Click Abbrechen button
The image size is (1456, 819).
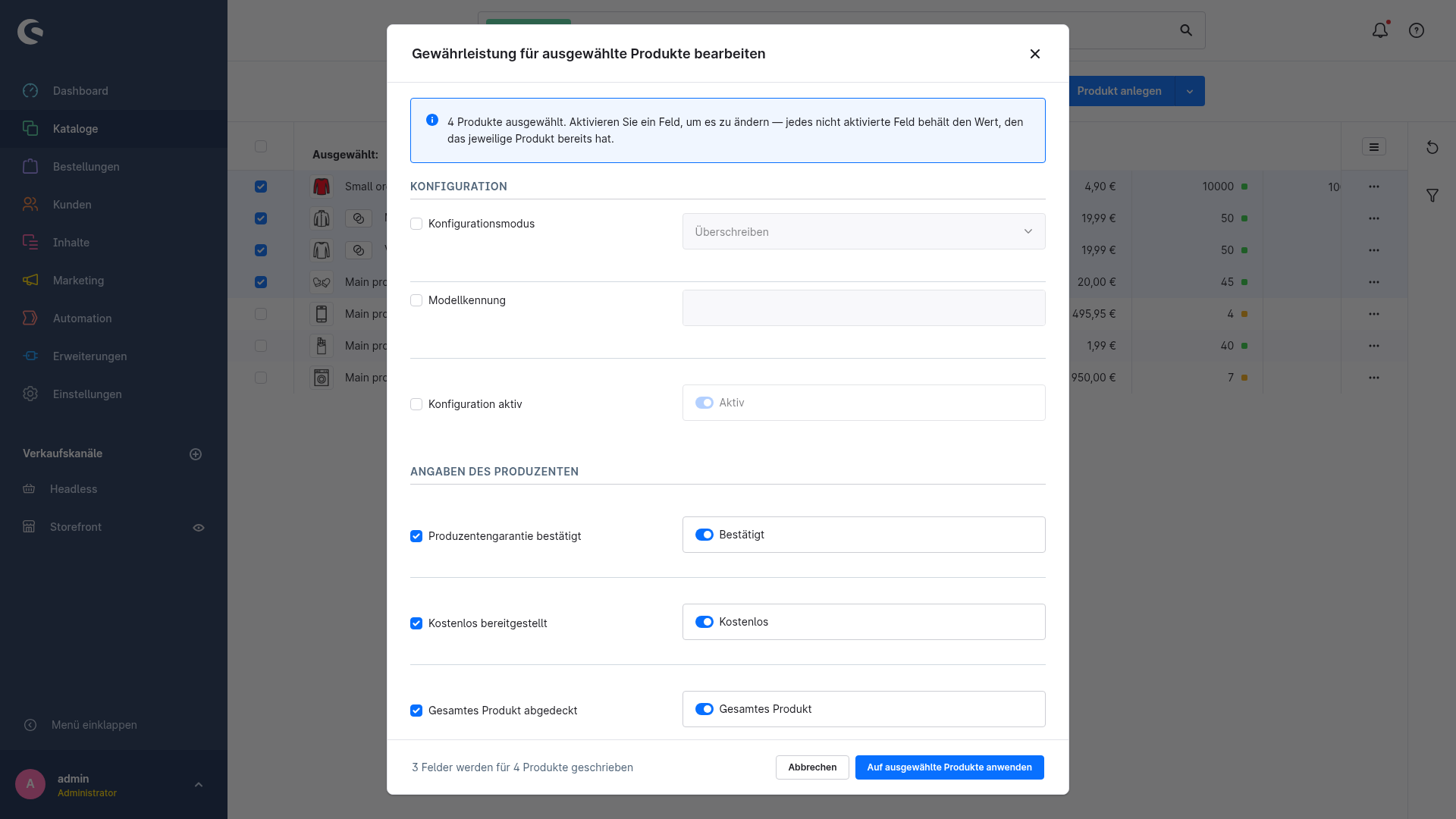812,767
